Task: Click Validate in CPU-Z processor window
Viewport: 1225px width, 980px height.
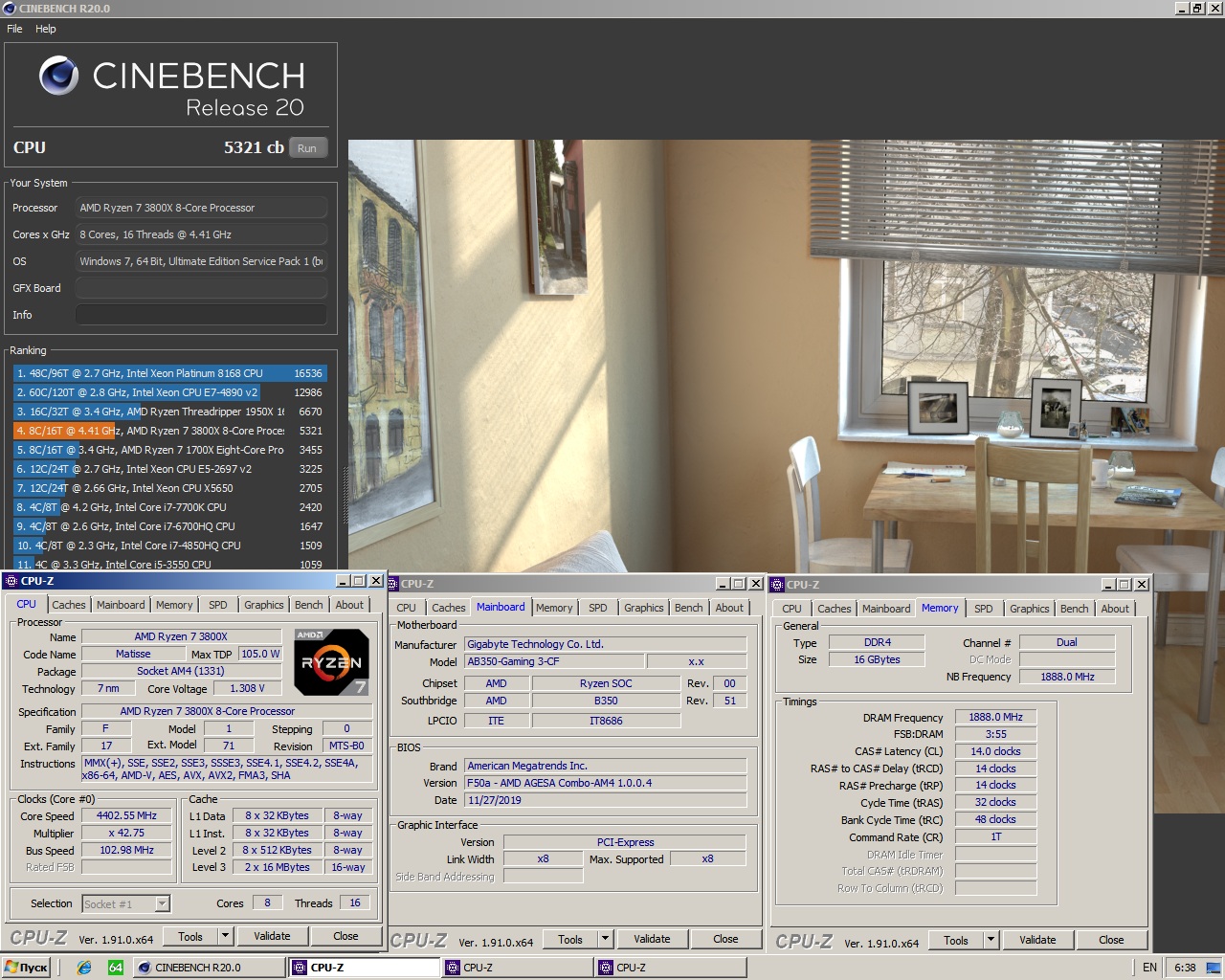Action: [272, 937]
